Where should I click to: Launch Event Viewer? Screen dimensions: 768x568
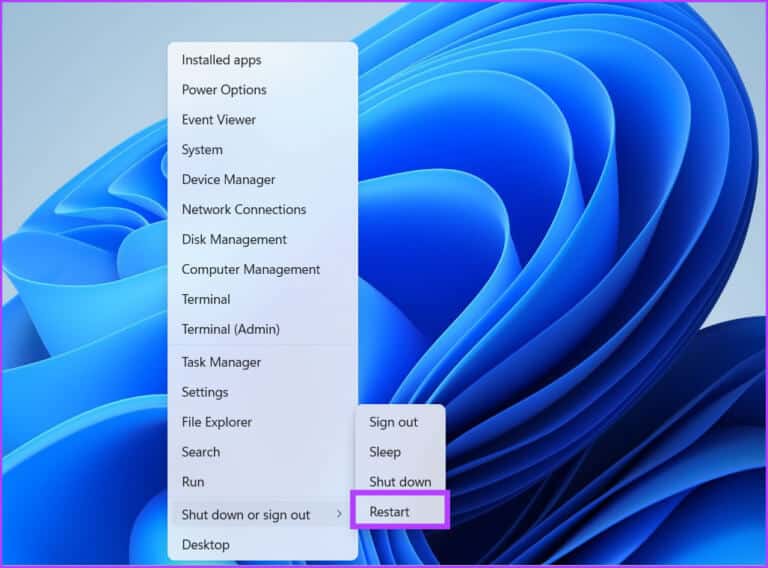pyautogui.click(x=263, y=120)
